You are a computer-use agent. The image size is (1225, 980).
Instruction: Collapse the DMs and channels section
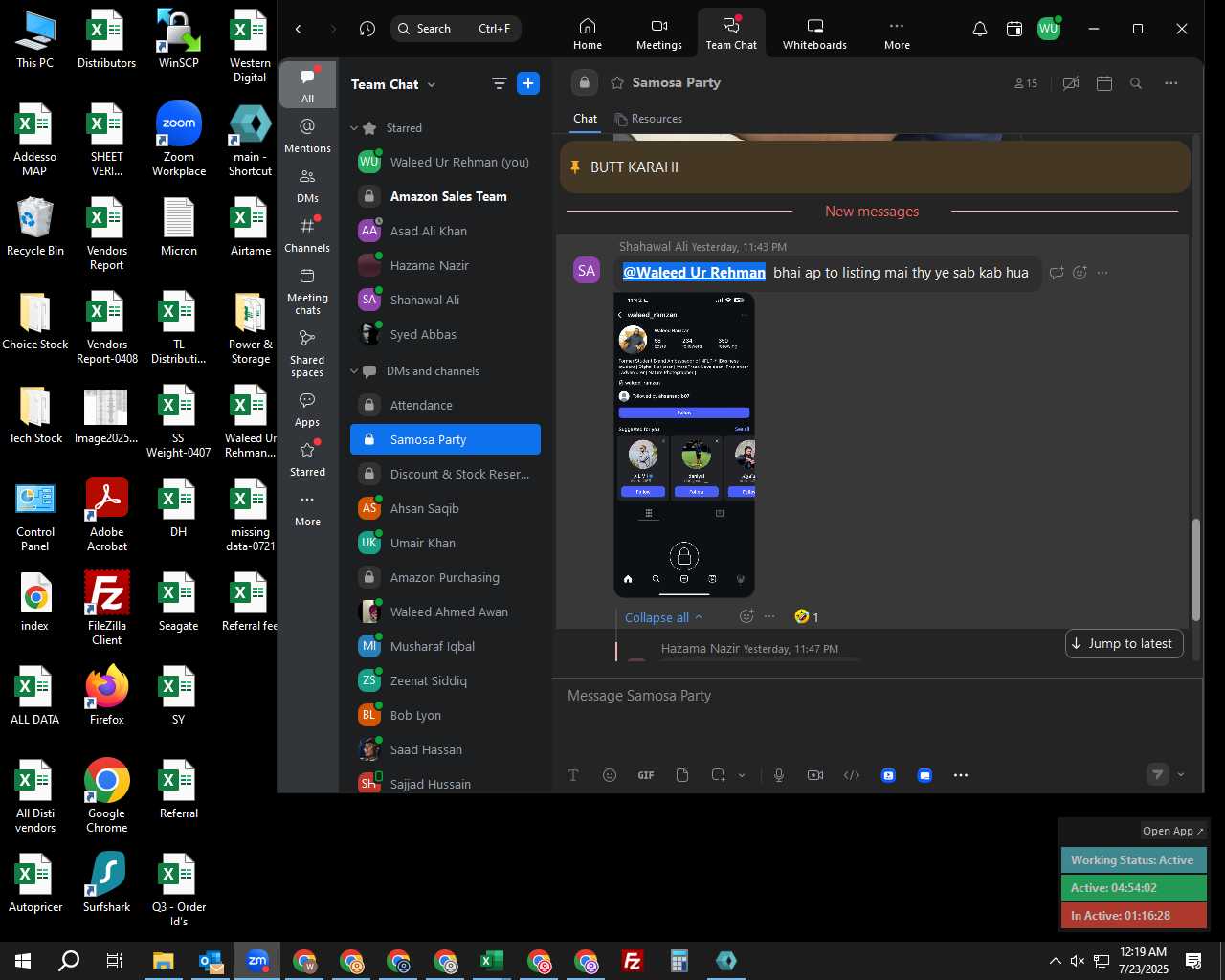point(354,371)
